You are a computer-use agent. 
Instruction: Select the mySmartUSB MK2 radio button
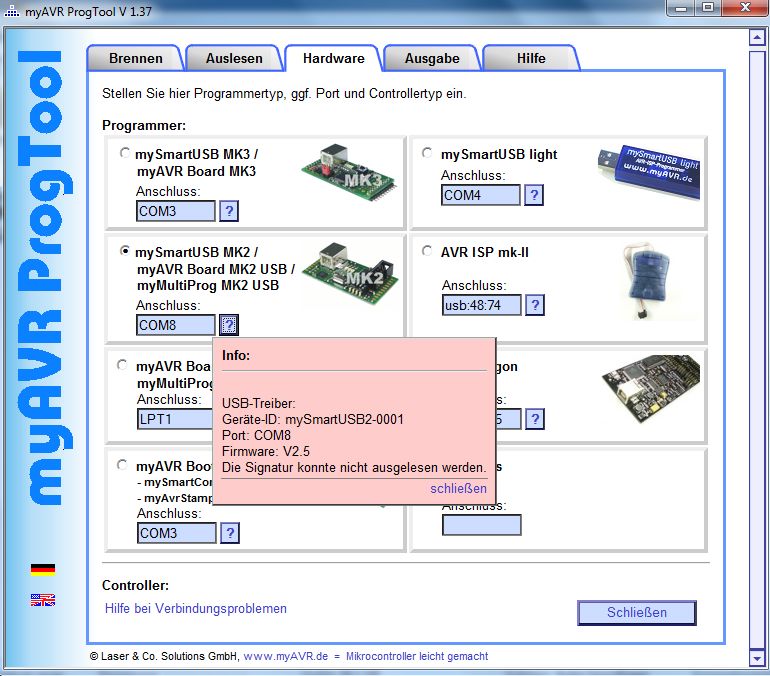(125, 251)
